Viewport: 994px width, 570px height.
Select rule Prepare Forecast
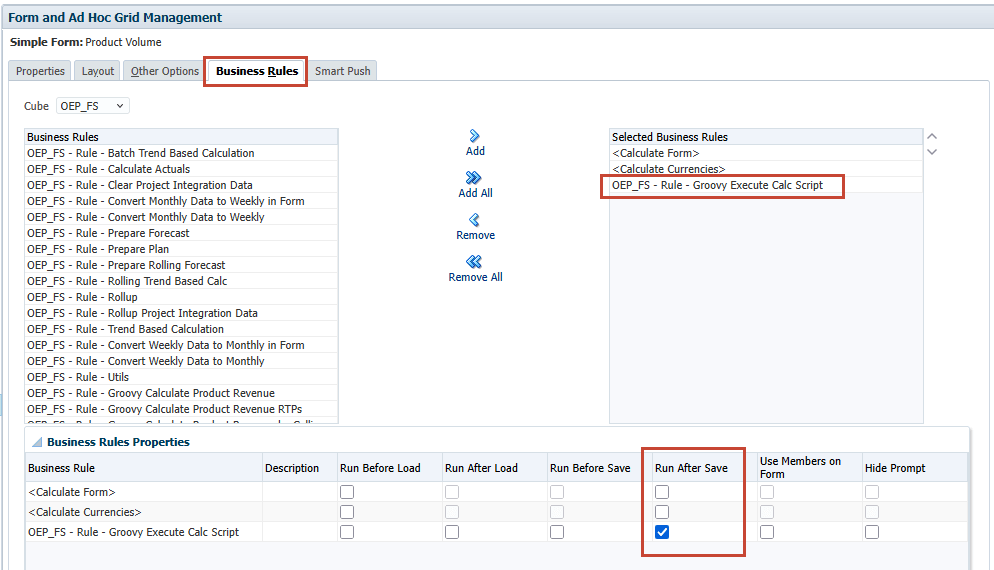tap(181, 233)
